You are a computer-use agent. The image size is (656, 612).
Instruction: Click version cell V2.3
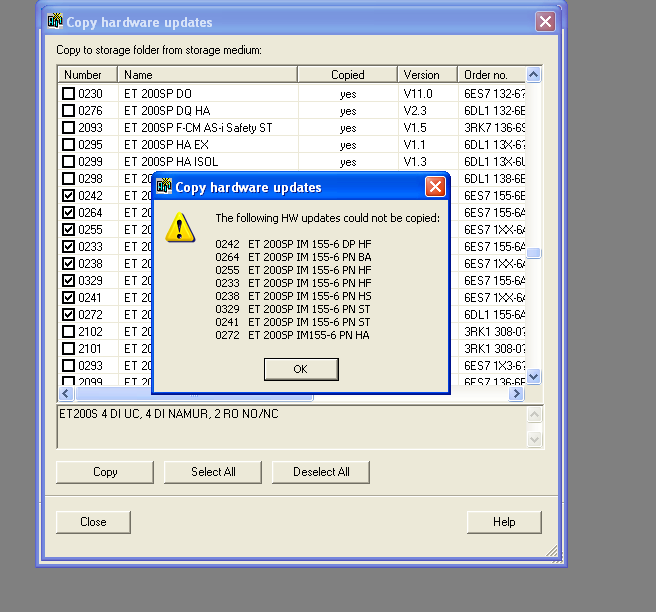click(415, 110)
